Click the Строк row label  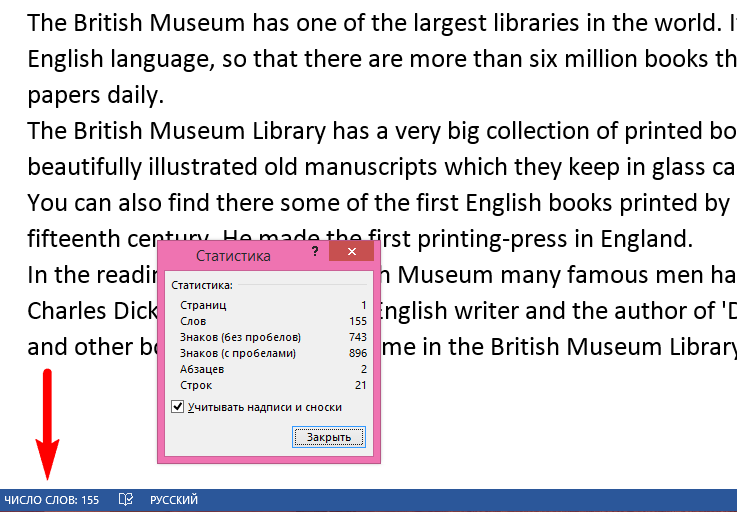[x=196, y=385]
